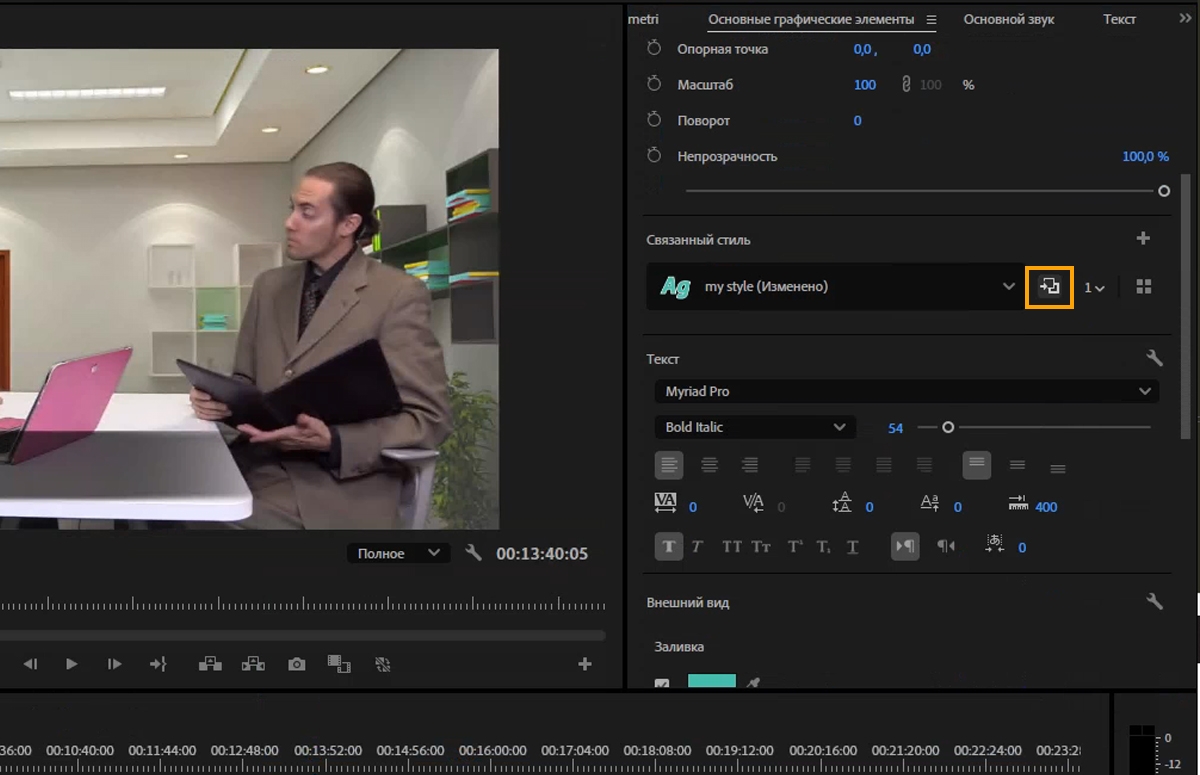Screen dimensions: 1200x775
Task: Click the tracking VA icon
Action: point(666,503)
